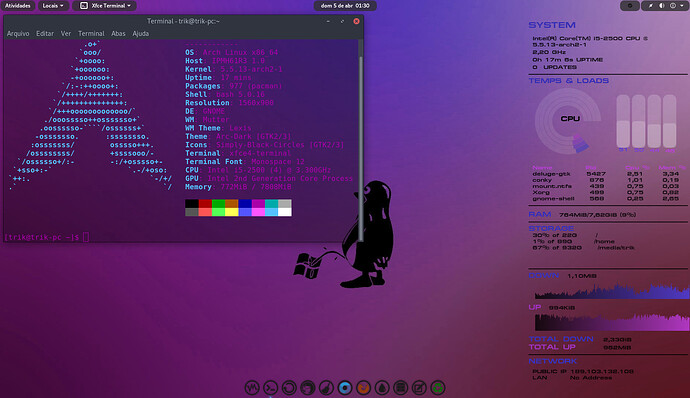The height and width of the screenshot is (398, 690).
Task: Open the Abas menu
Action: [118, 33]
